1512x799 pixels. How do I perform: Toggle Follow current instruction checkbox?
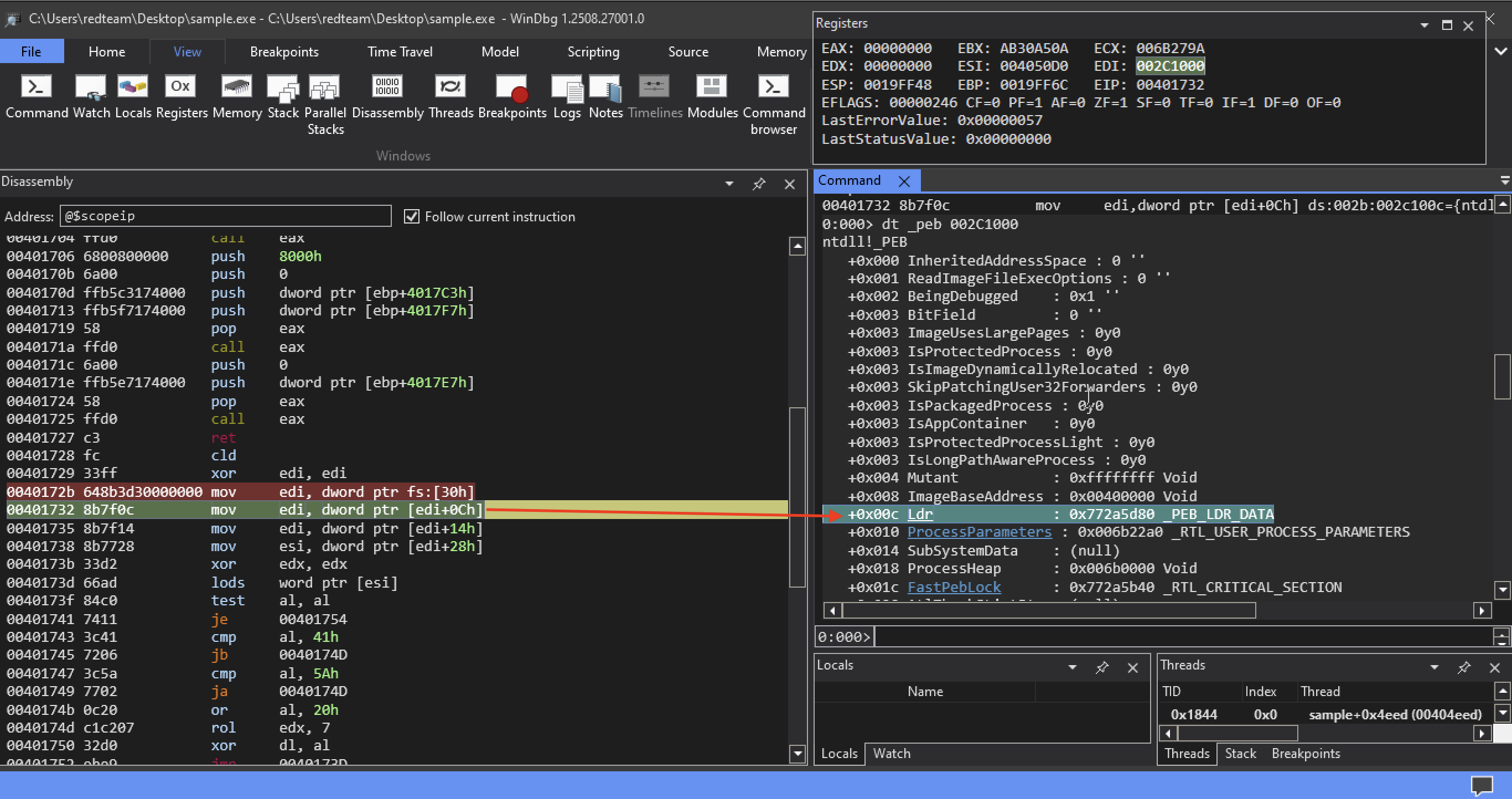[412, 216]
